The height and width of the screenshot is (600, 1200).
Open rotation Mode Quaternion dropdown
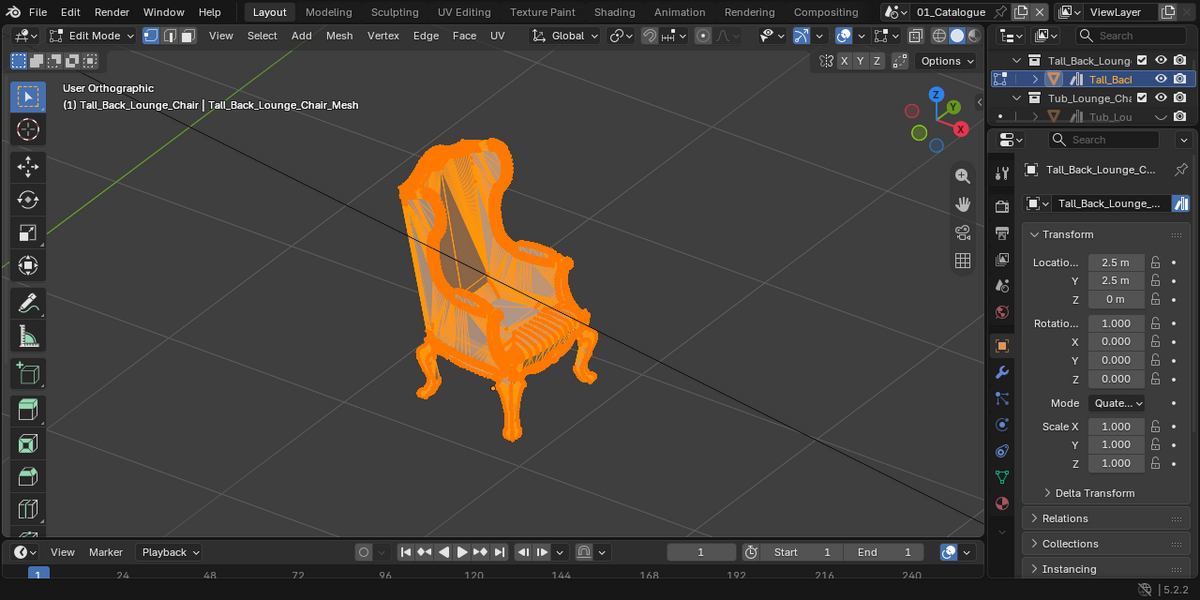(x=1117, y=403)
